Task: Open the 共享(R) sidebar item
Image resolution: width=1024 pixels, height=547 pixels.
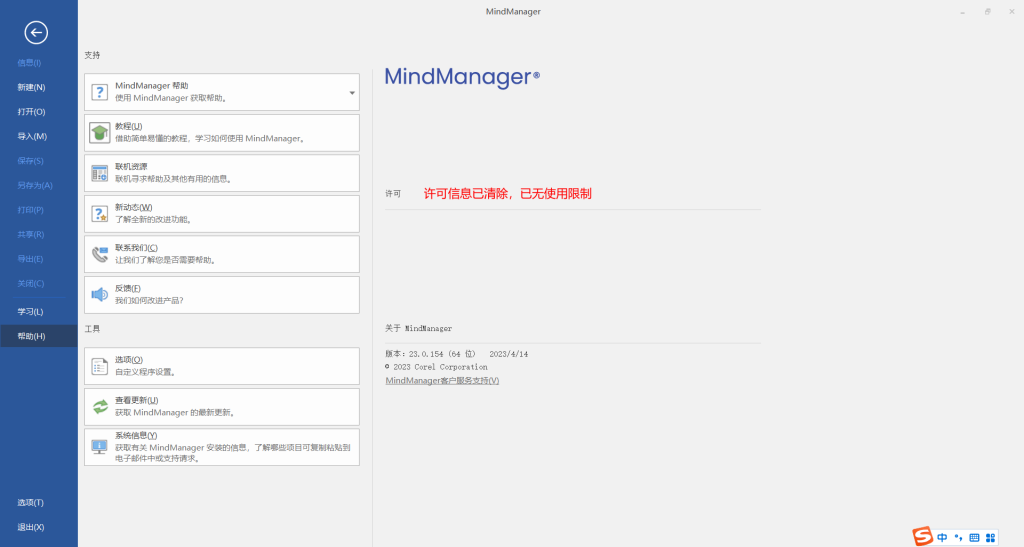Action: [31, 234]
